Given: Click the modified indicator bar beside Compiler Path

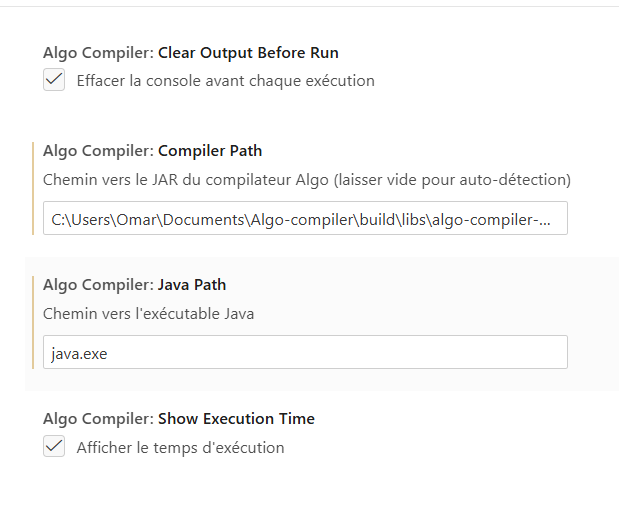Looking at the screenshot, I should pyautogui.click(x=33, y=189).
